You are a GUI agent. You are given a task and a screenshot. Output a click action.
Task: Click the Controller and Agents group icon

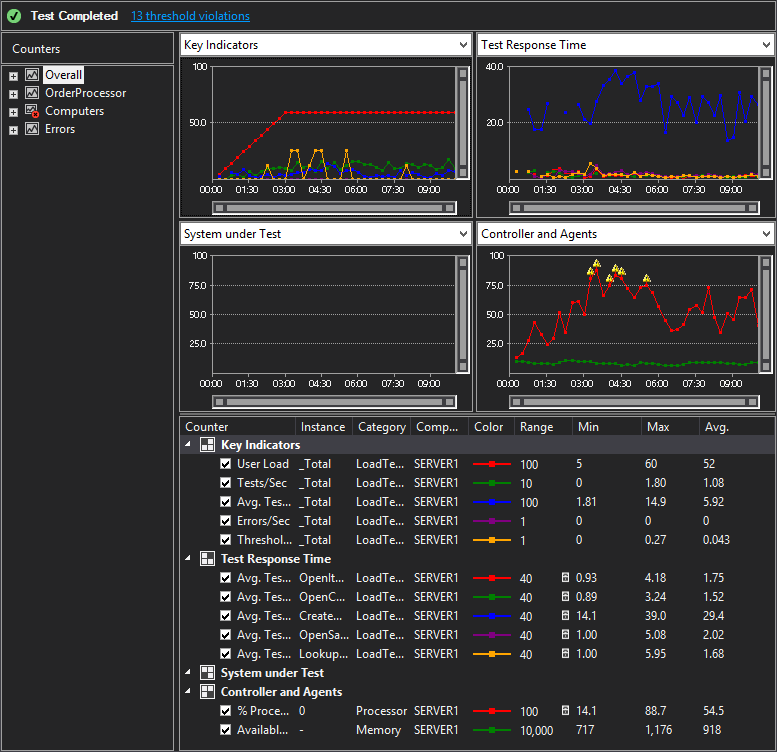click(207, 692)
